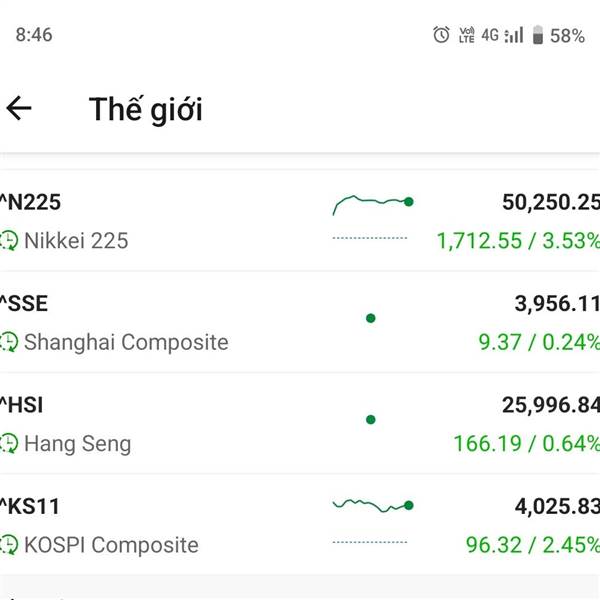Tap KOSPI change value 96.32 / 2.45%

(532, 545)
